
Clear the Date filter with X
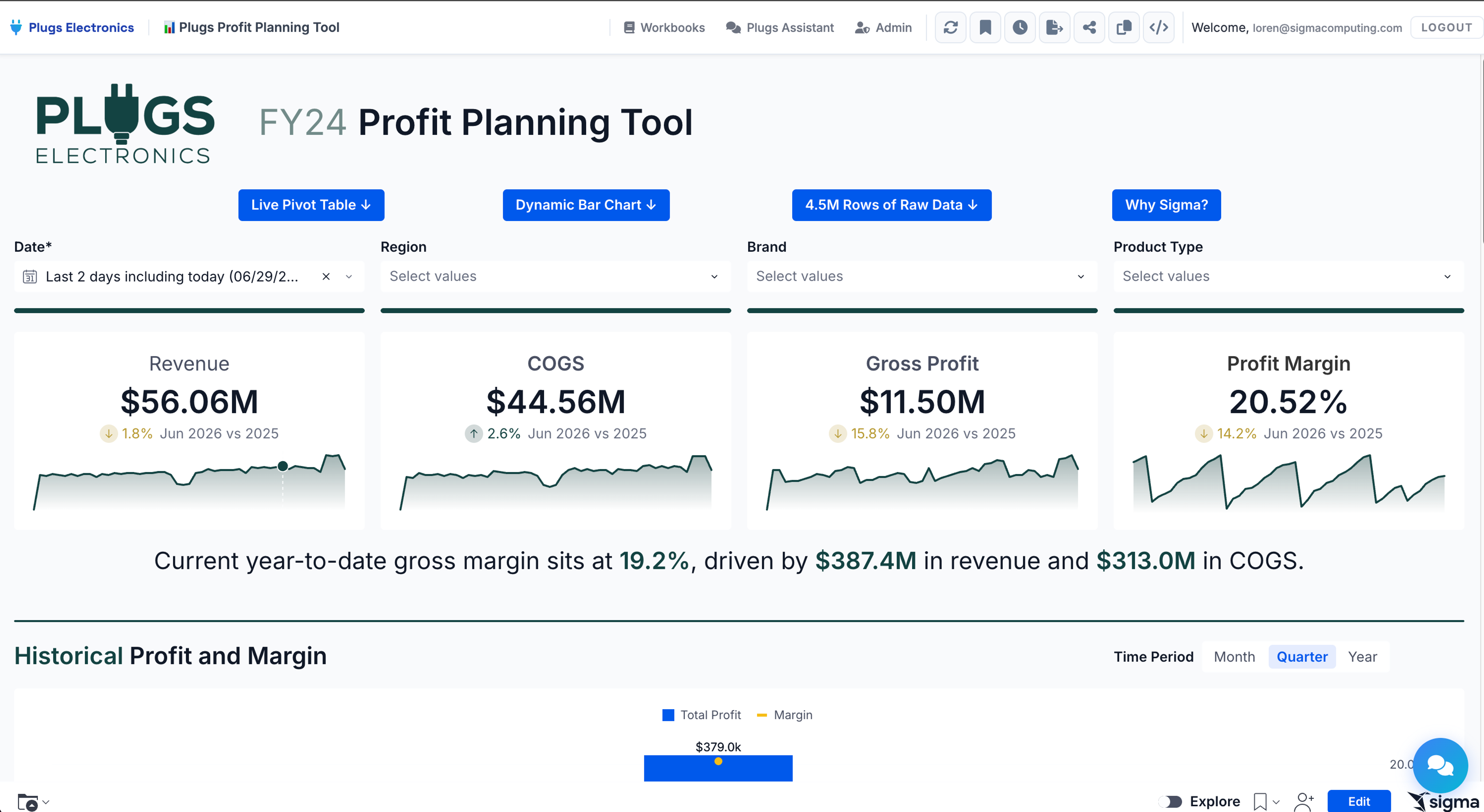(x=326, y=277)
